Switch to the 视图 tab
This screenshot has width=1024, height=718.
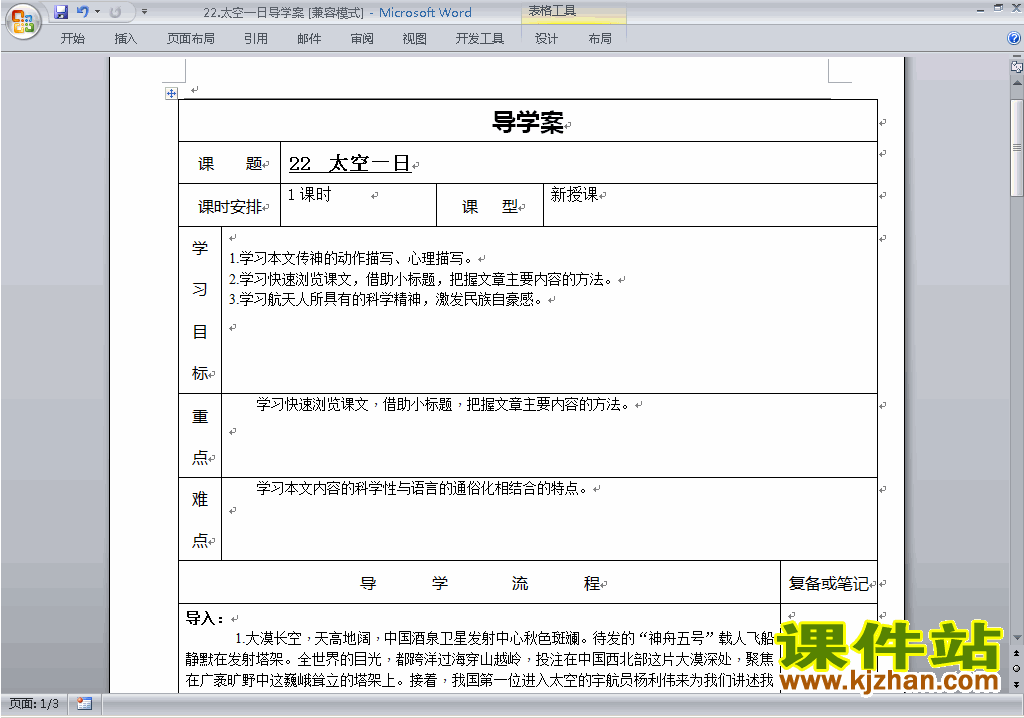tap(415, 39)
